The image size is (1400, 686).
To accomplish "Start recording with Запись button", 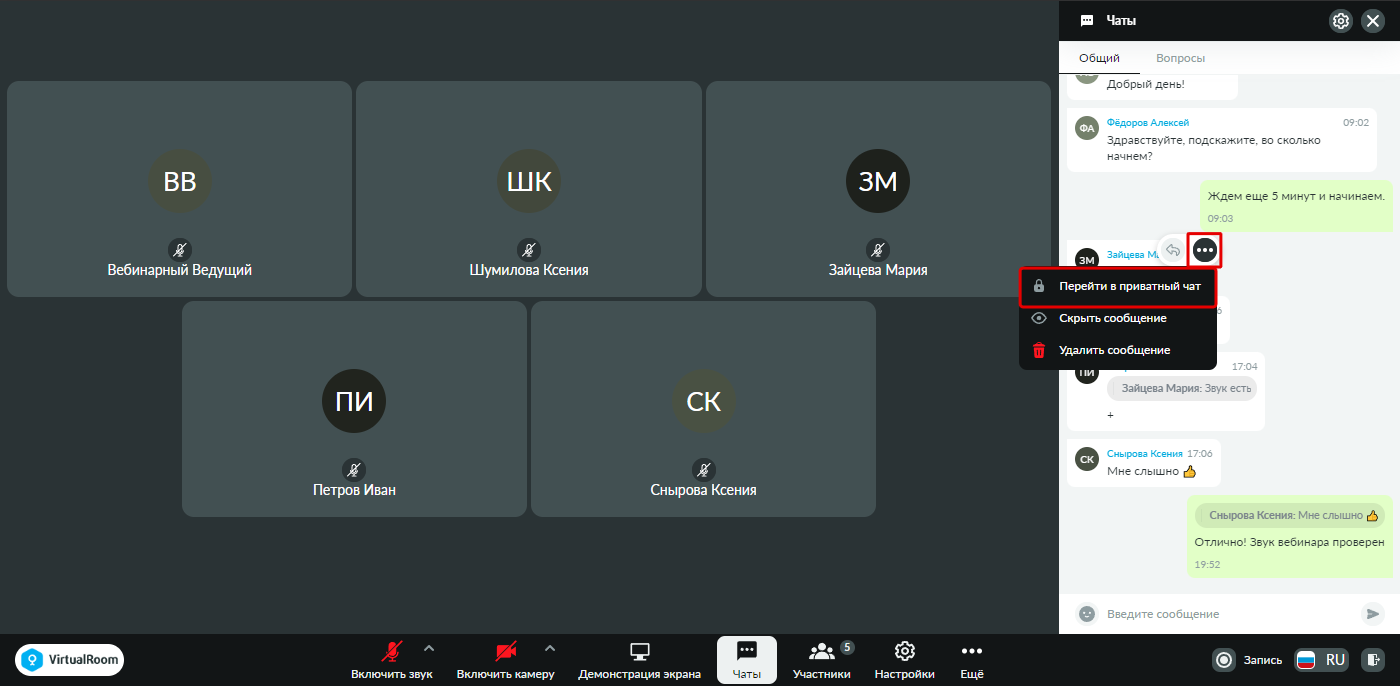I will [1248, 660].
